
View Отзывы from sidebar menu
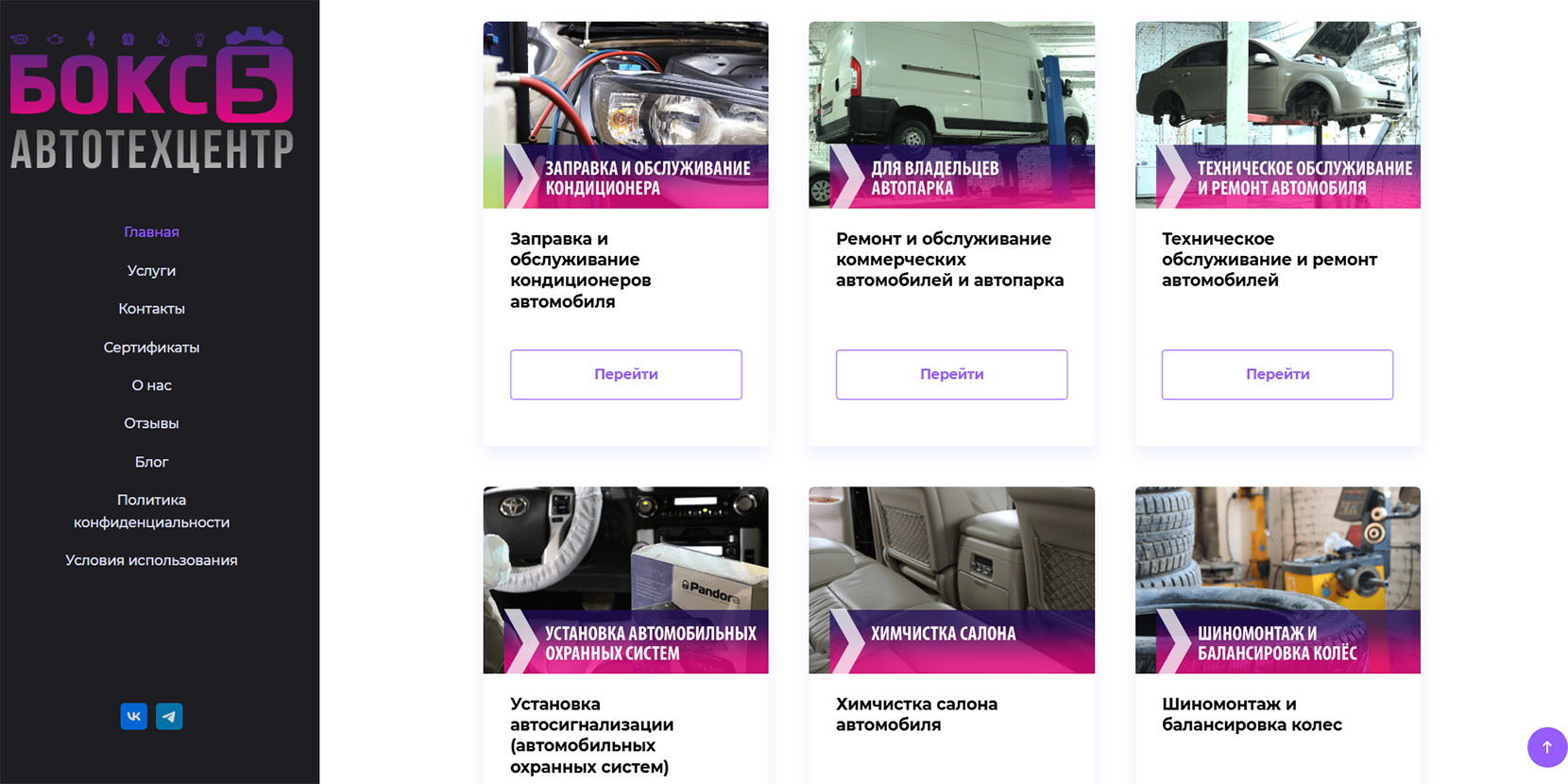pos(151,423)
